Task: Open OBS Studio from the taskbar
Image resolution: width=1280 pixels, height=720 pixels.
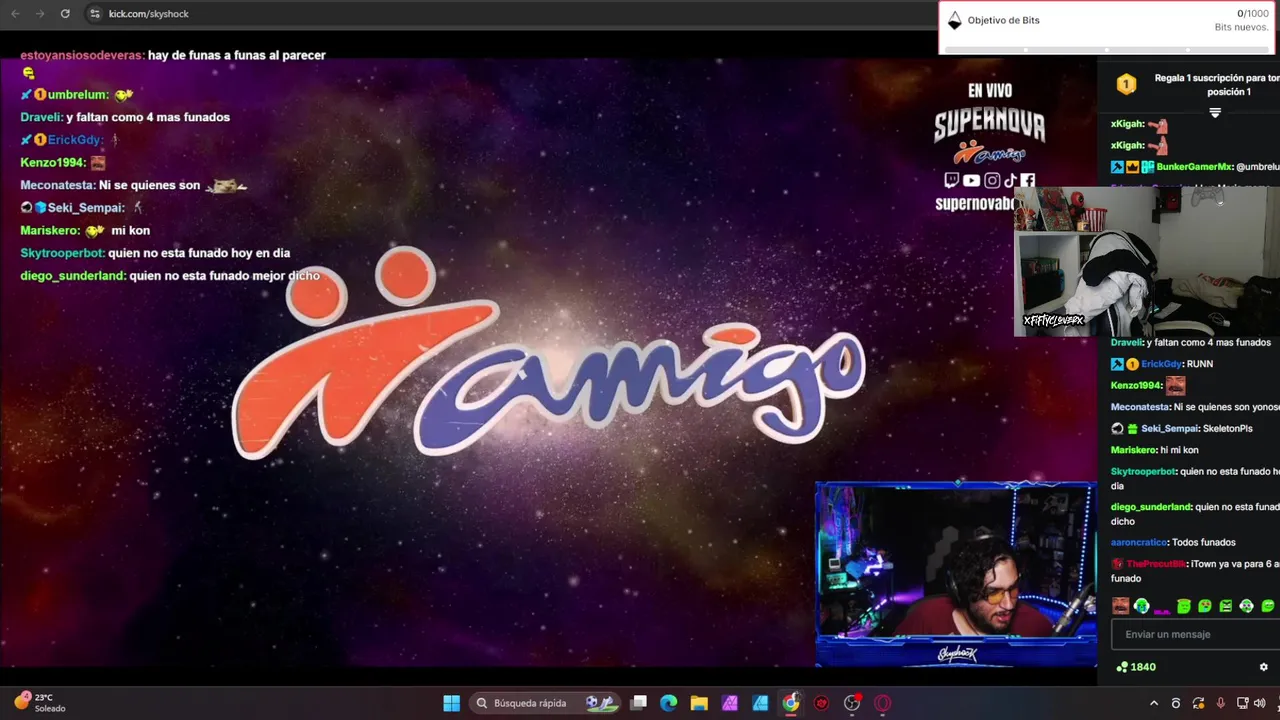Action: [x=852, y=703]
